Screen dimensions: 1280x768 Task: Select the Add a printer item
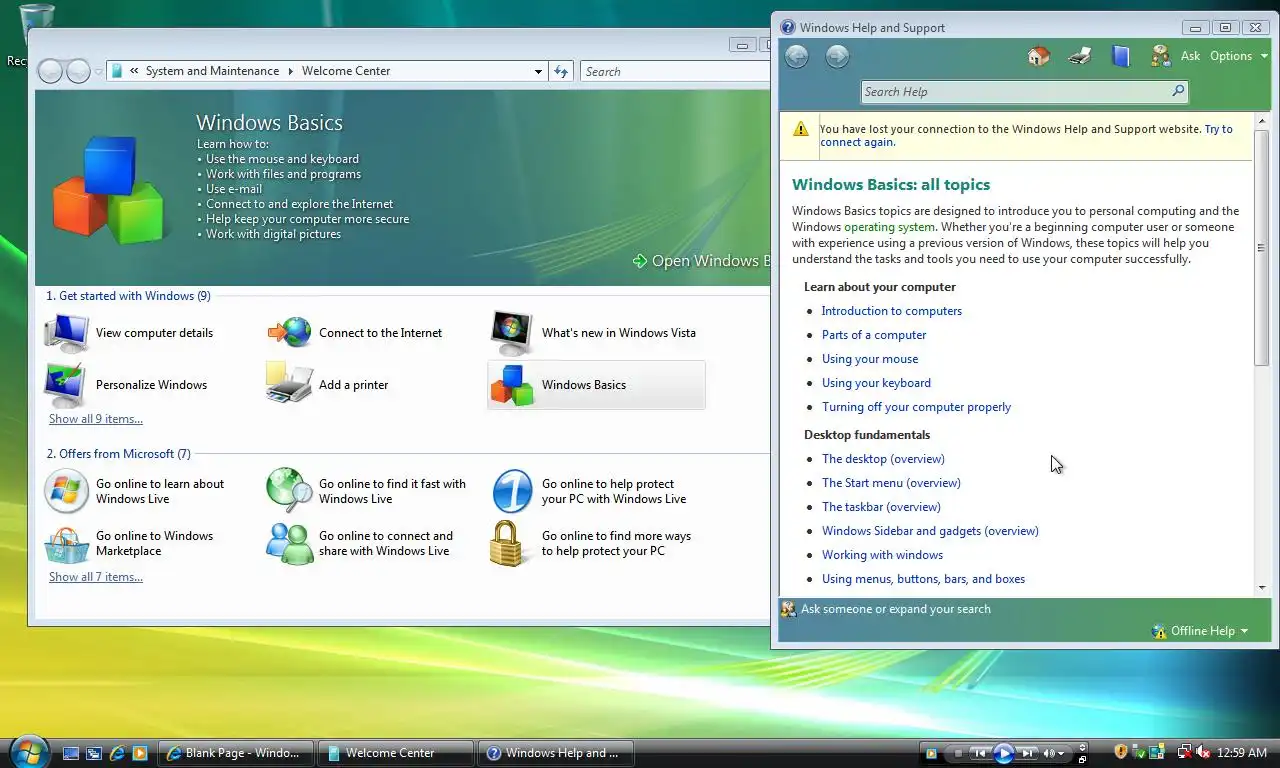pyautogui.click(x=328, y=385)
